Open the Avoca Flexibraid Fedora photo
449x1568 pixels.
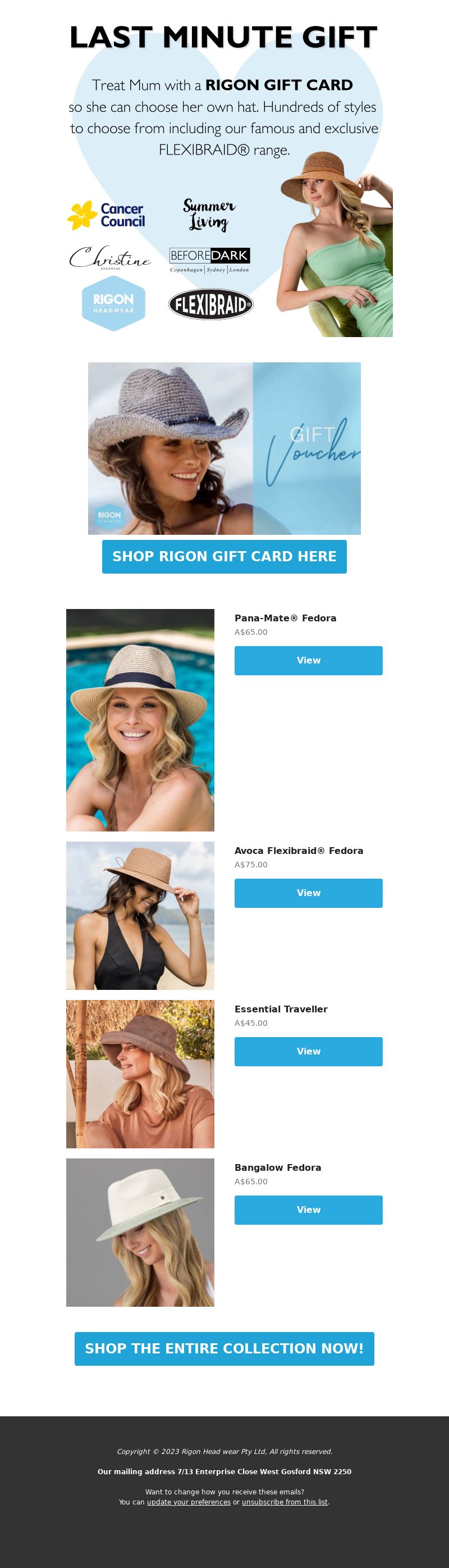pyautogui.click(x=140, y=916)
